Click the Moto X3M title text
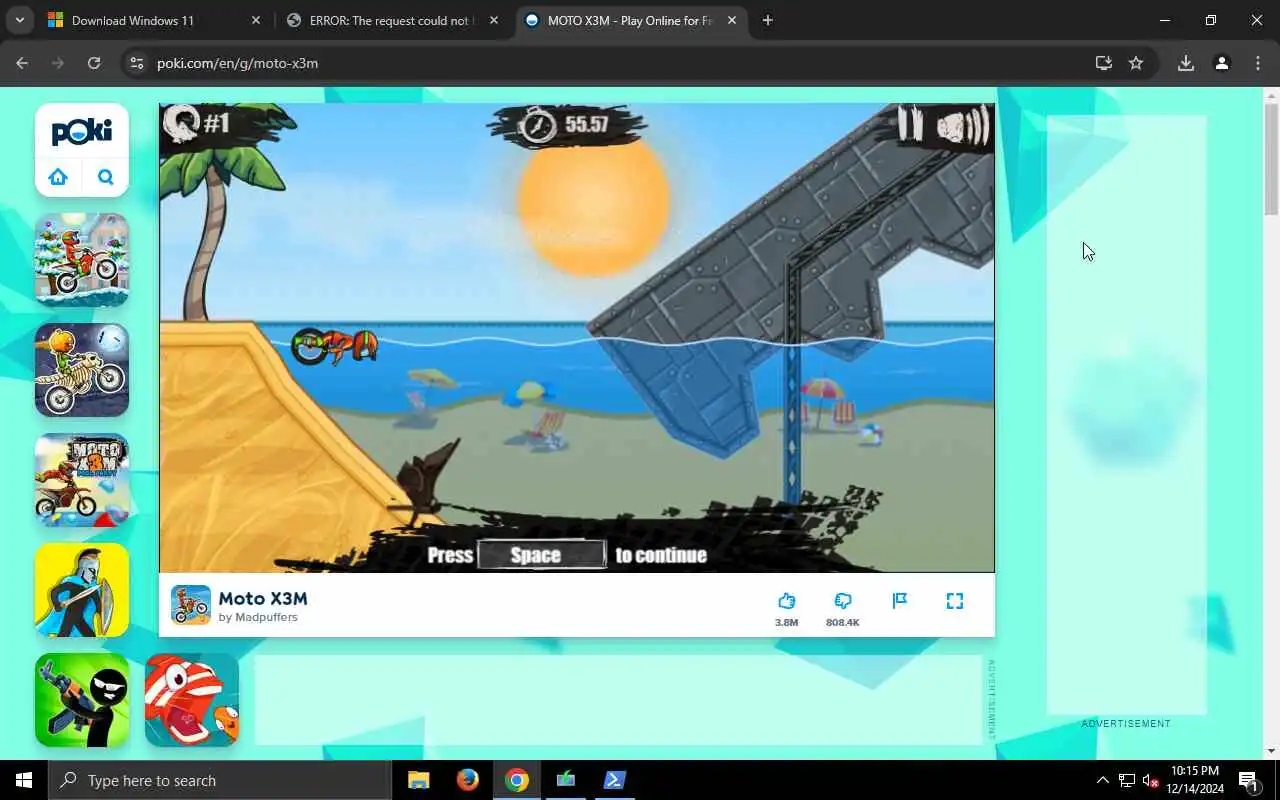Screen dimensions: 1280x800 (x=263, y=598)
